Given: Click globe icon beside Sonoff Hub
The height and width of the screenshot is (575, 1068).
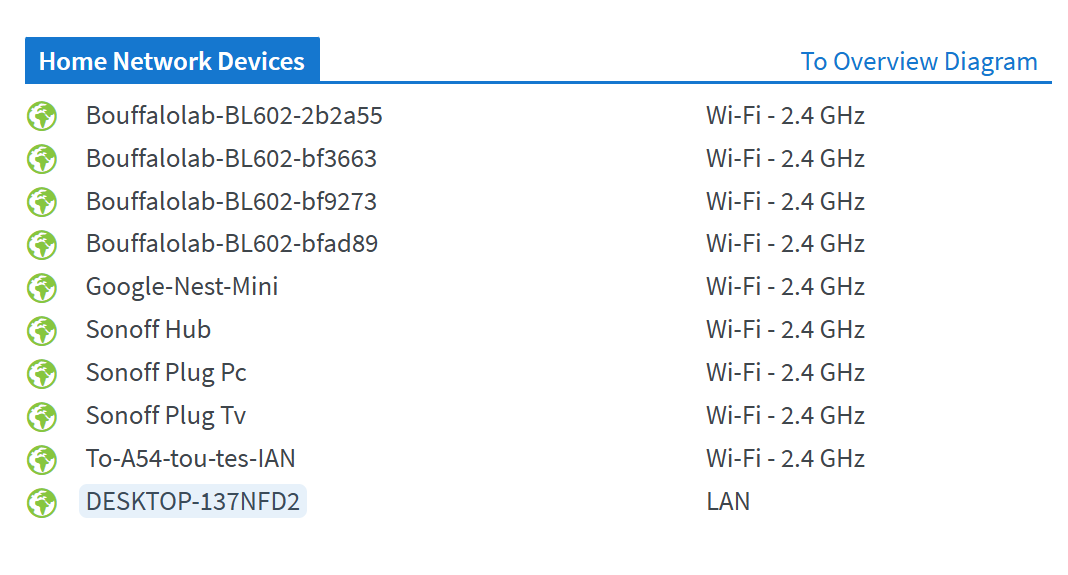Looking at the screenshot, I should click(x=42, y=330).
